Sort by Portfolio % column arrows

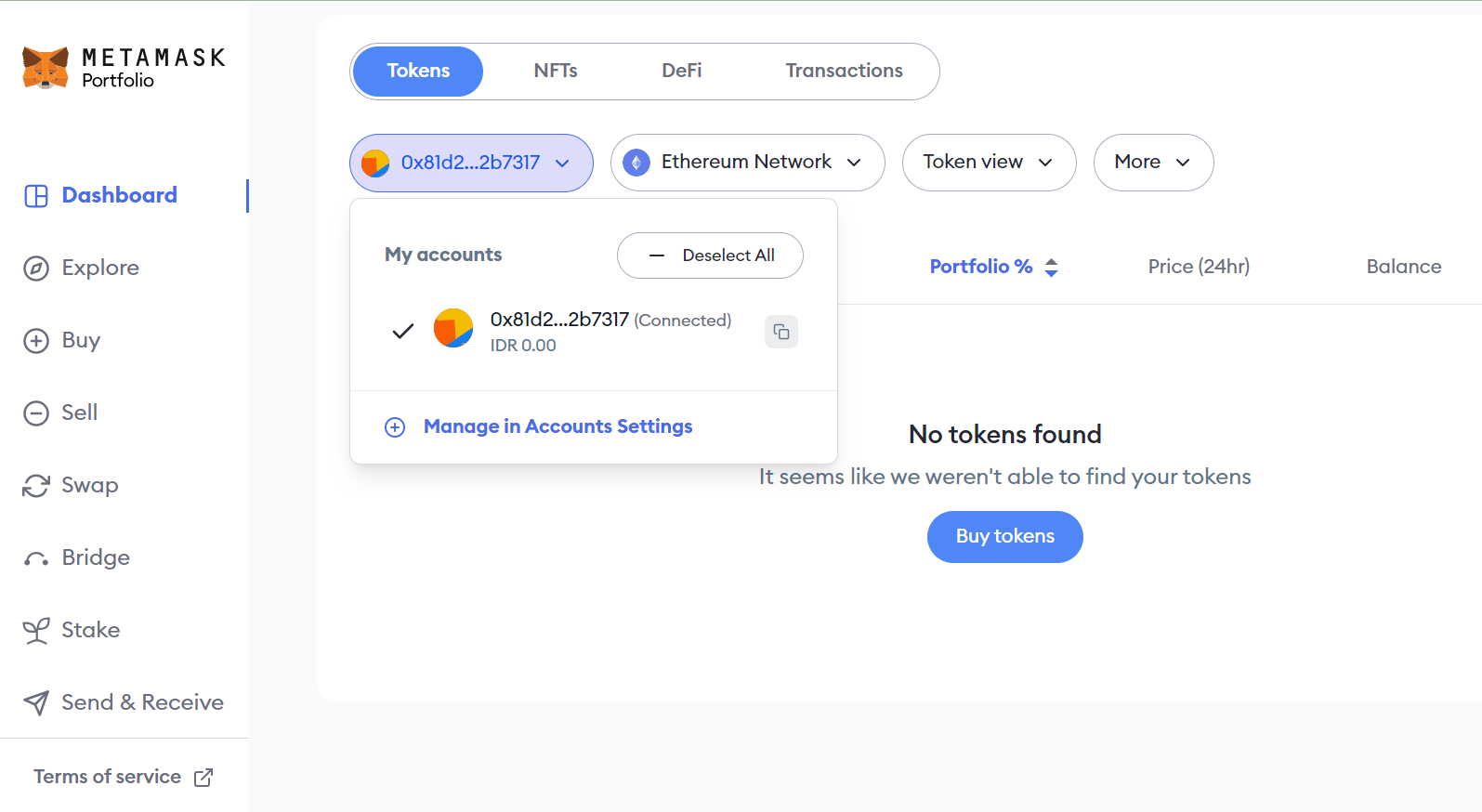1052,268
